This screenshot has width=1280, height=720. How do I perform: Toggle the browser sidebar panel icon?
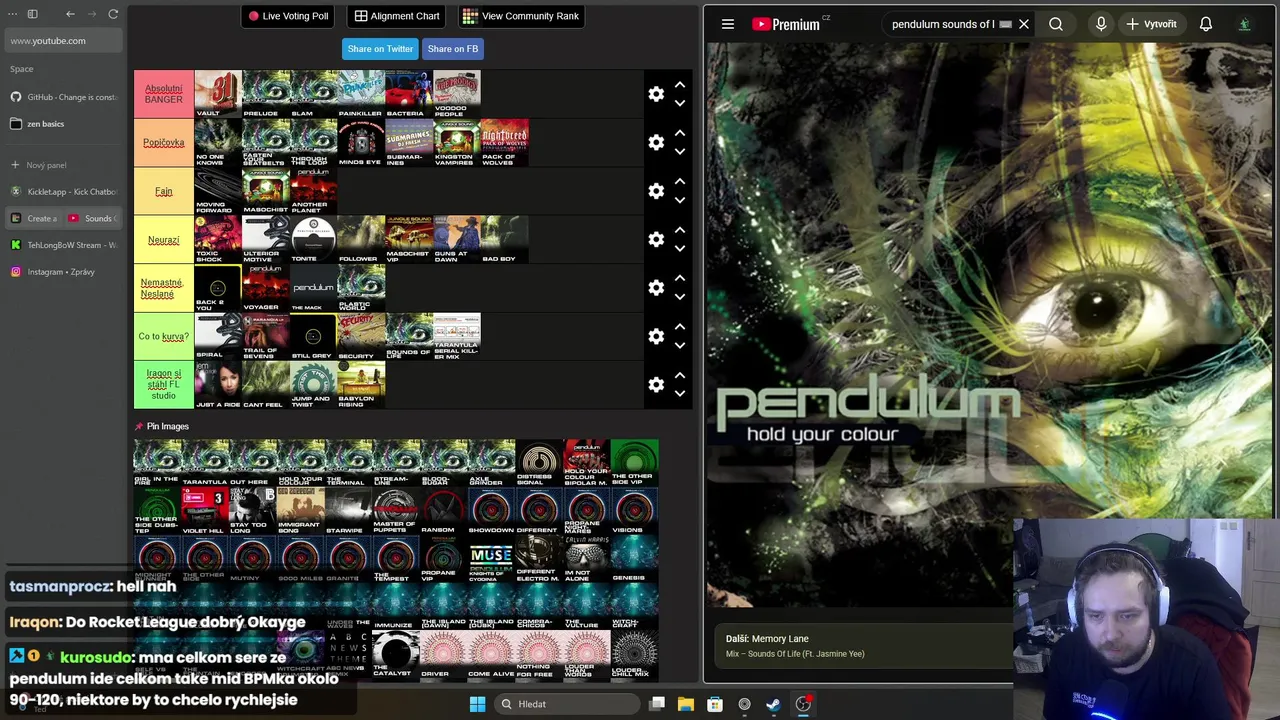pos(32,14)
